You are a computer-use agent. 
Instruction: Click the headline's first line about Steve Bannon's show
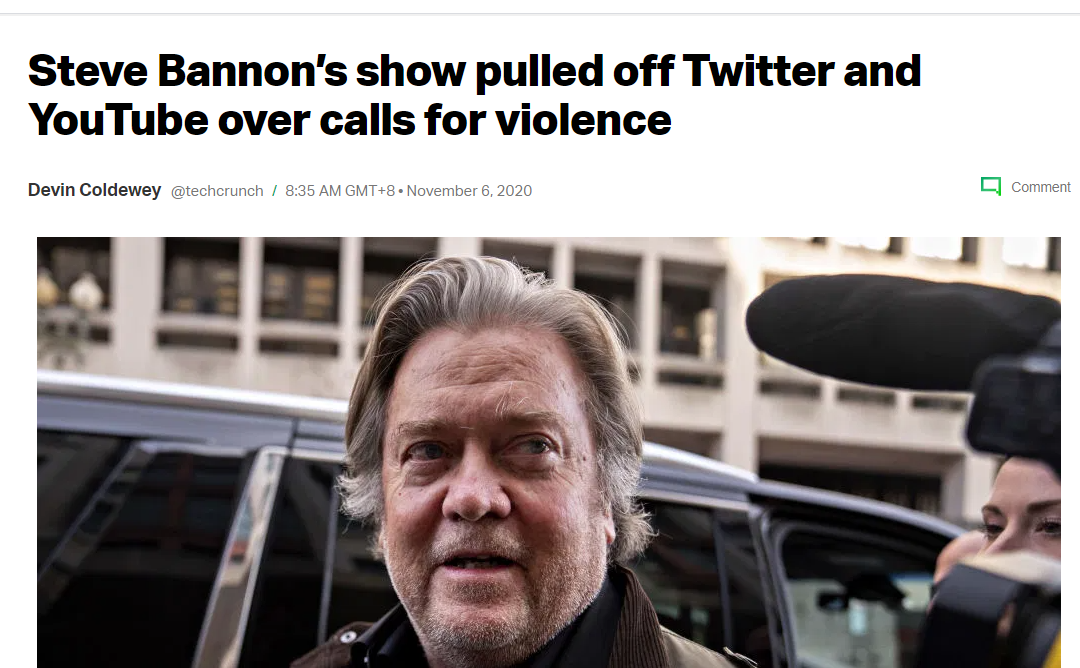[x=474, y=71]
